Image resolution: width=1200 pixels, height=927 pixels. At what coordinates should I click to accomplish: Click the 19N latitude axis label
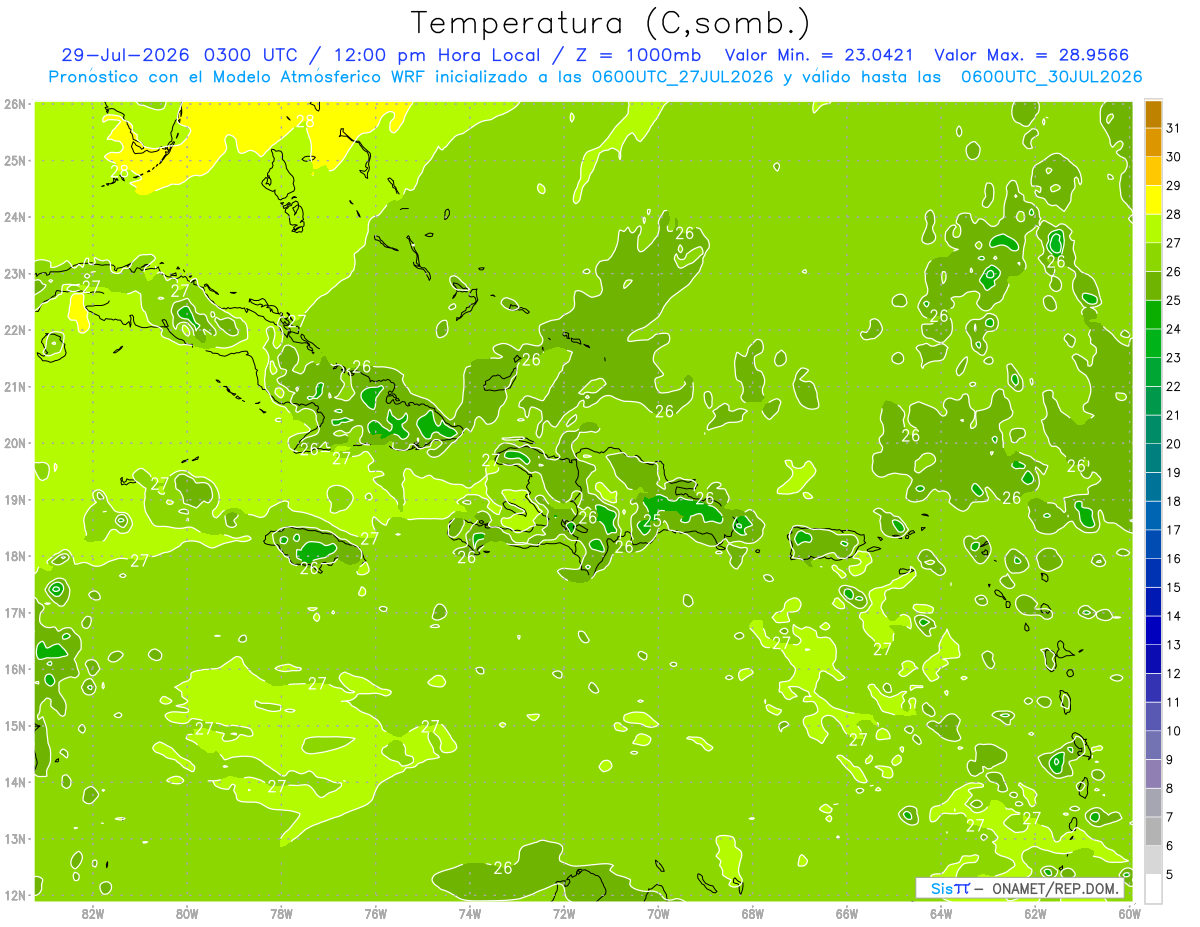15,499
